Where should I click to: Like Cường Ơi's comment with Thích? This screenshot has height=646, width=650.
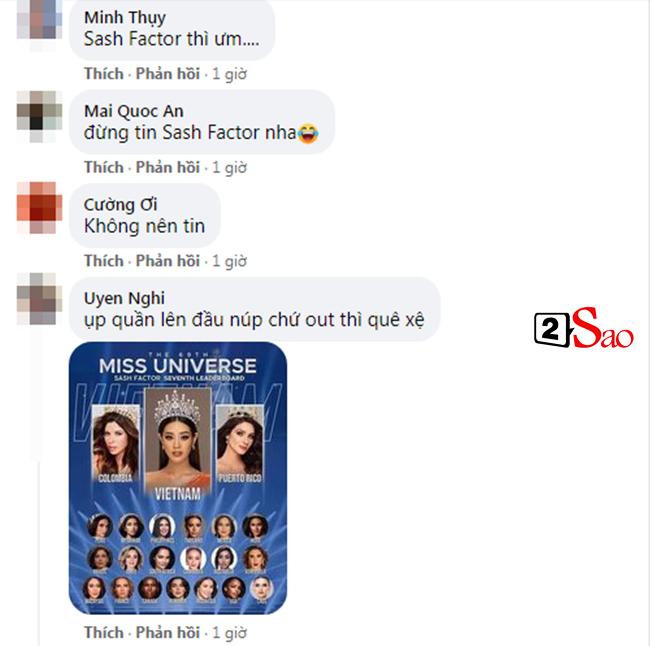(x=104, y=261)
